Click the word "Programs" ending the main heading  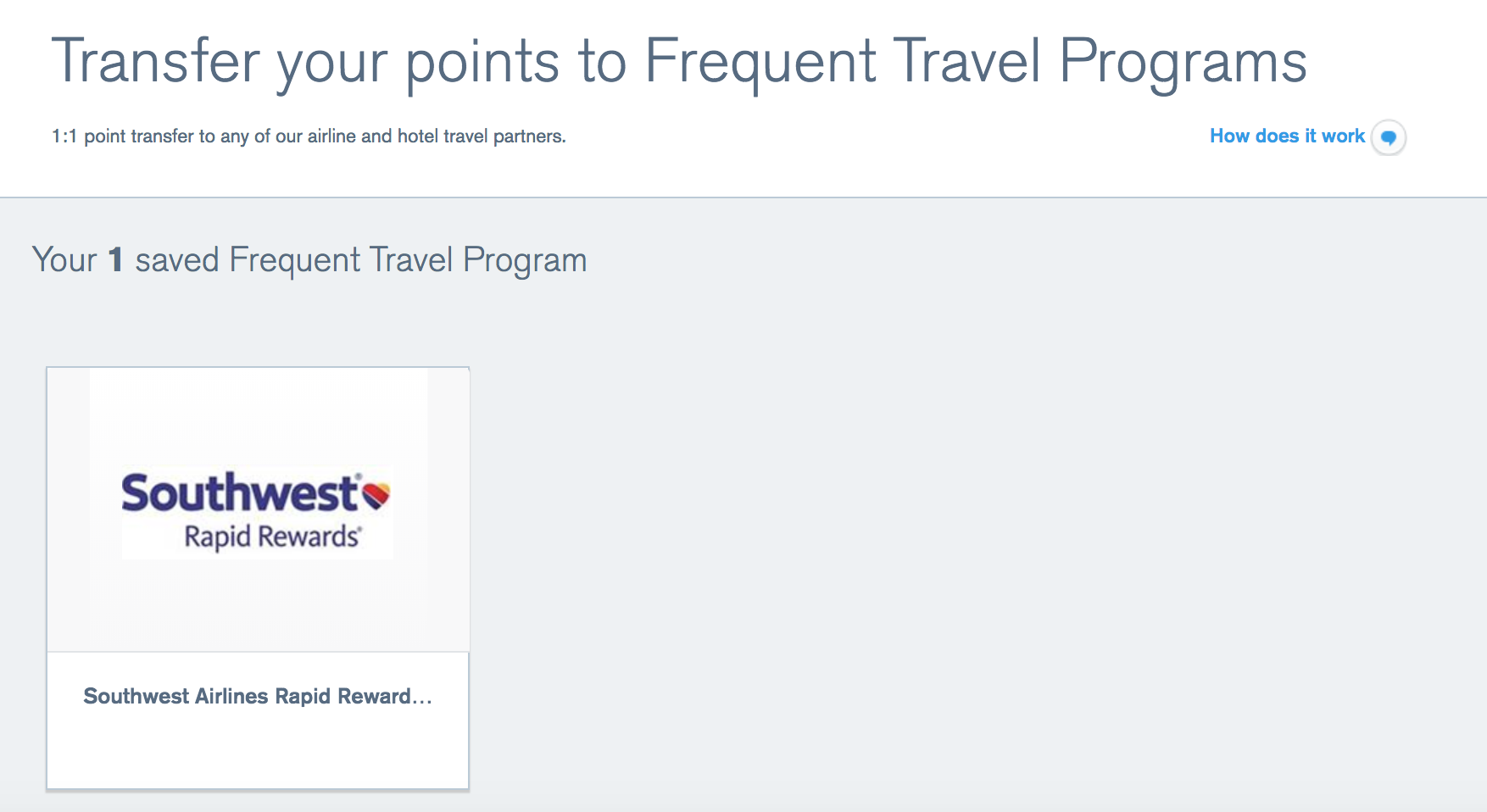click(x=1183, y=62)
